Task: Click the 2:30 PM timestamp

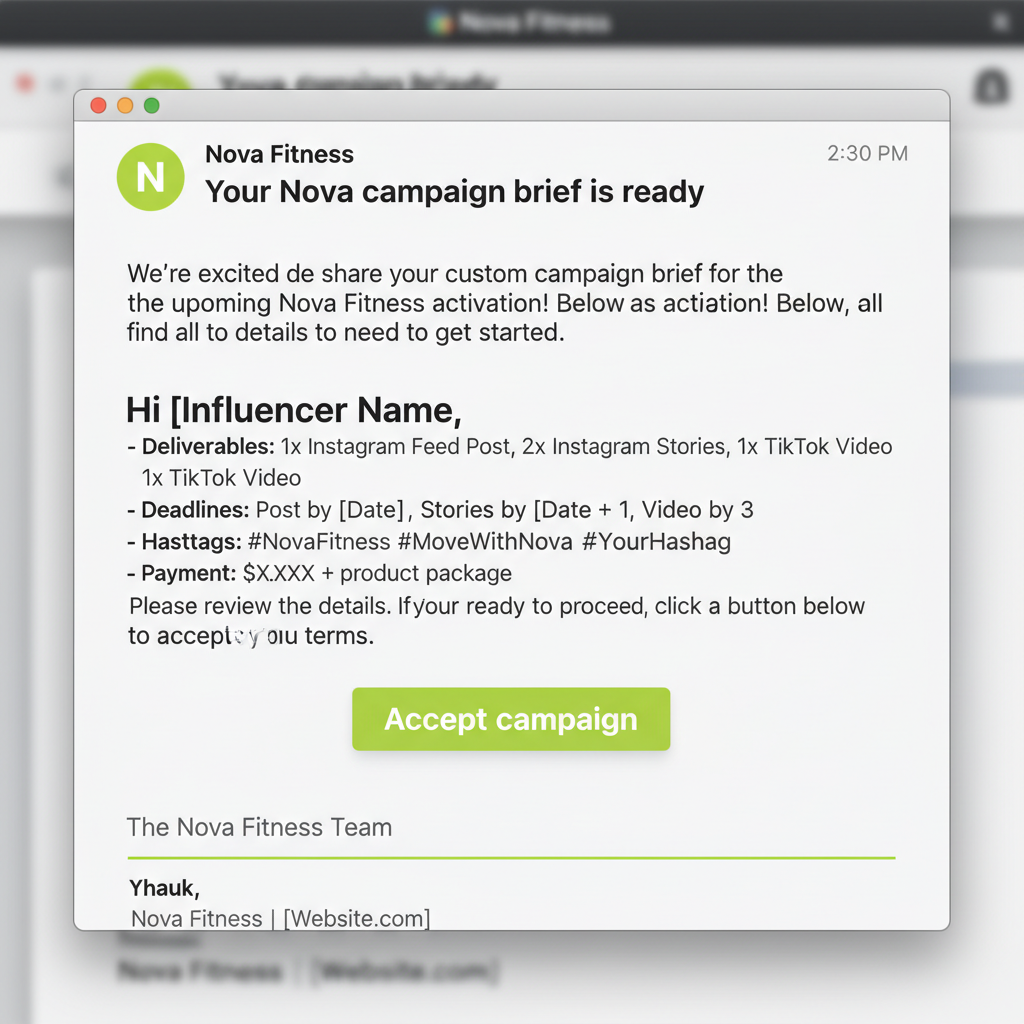Action: tap(866, 154)
